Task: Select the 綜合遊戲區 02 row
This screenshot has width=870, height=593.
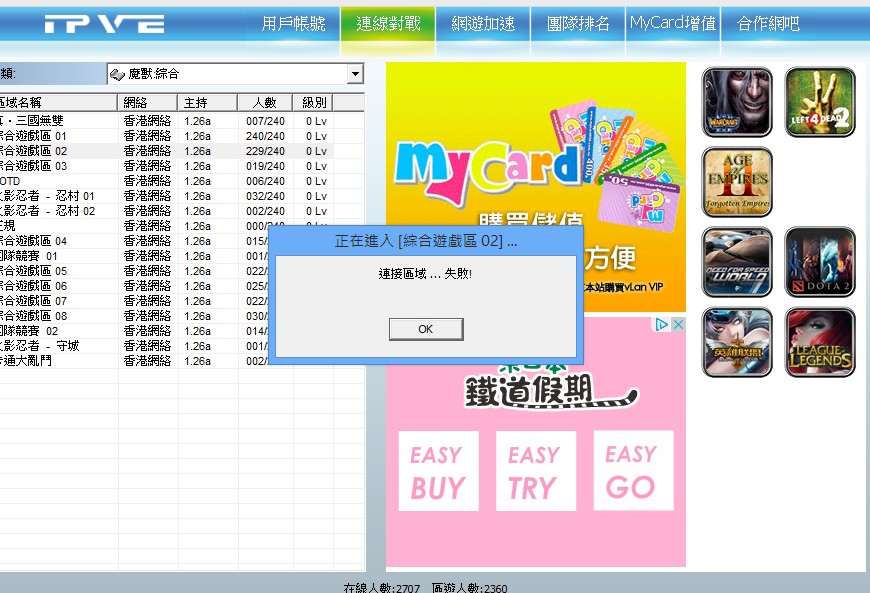Action: pyautogui.click(x=166, y=151)
